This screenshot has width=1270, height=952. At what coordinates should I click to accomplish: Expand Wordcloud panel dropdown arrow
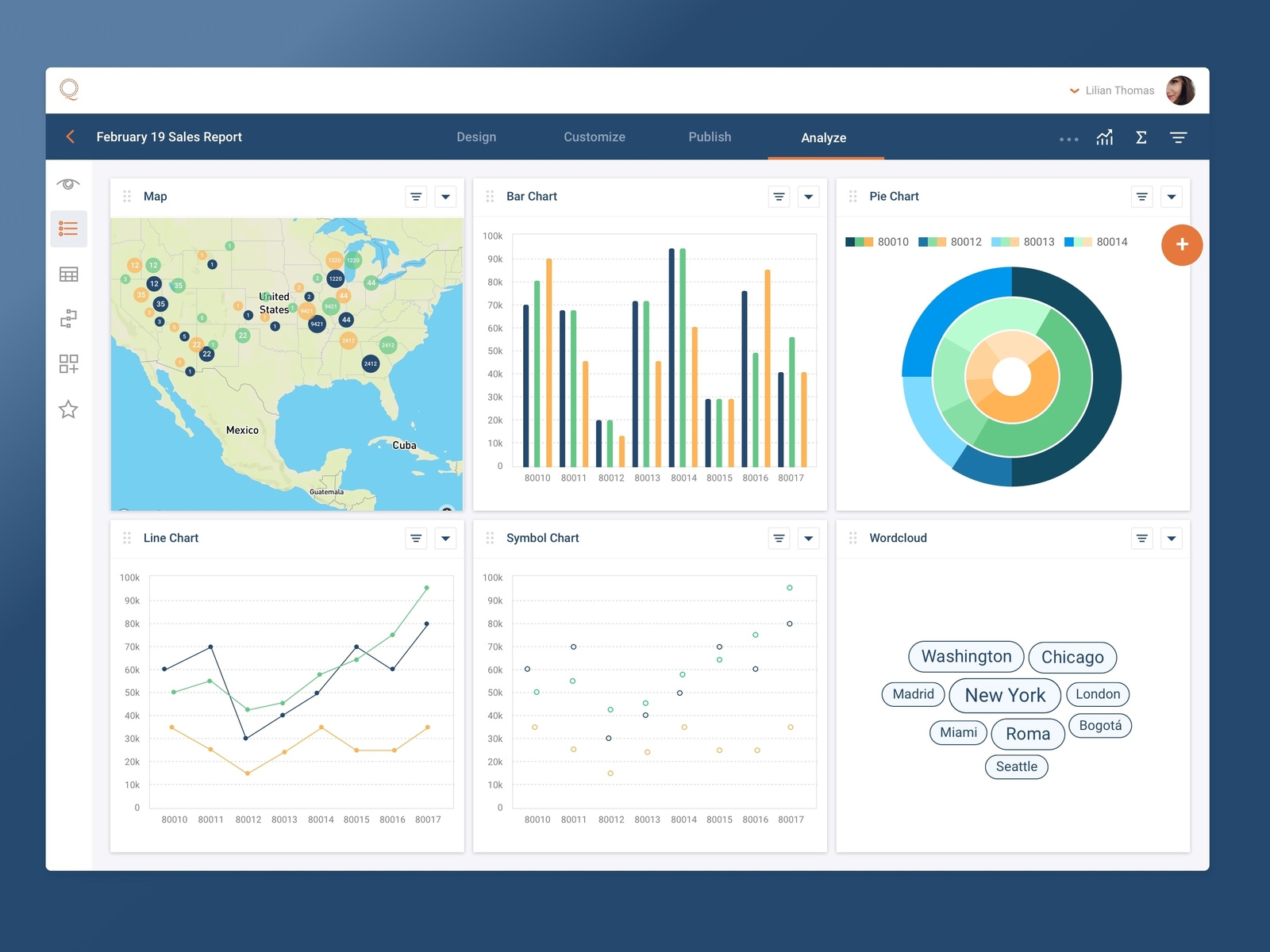(1172, 539)
